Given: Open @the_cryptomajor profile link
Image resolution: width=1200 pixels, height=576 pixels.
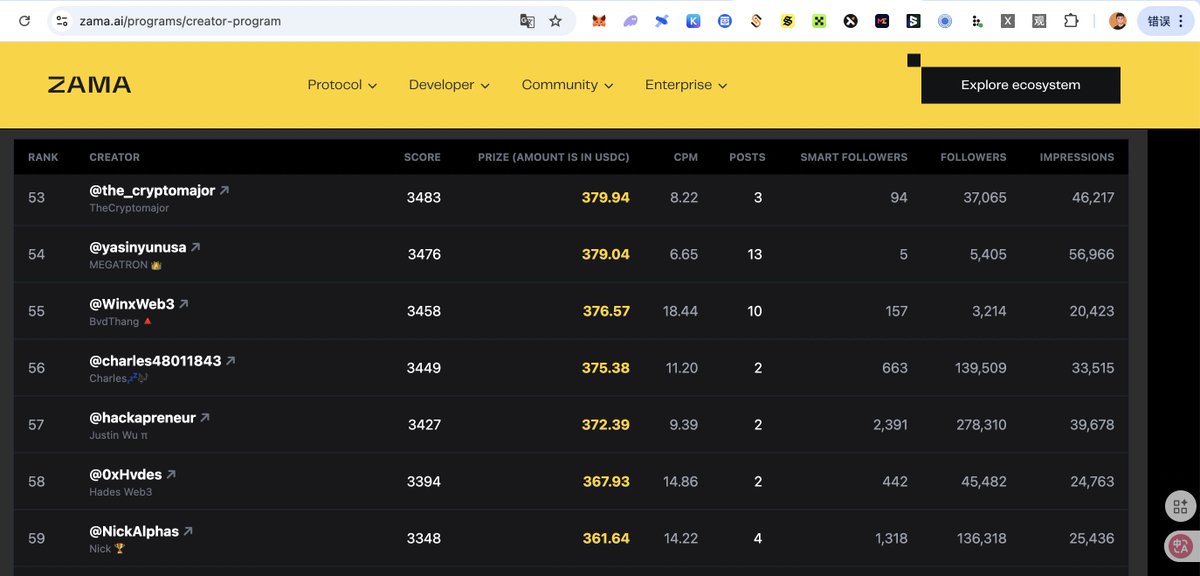Looking at the screenshot, I should tap(152, 190).
